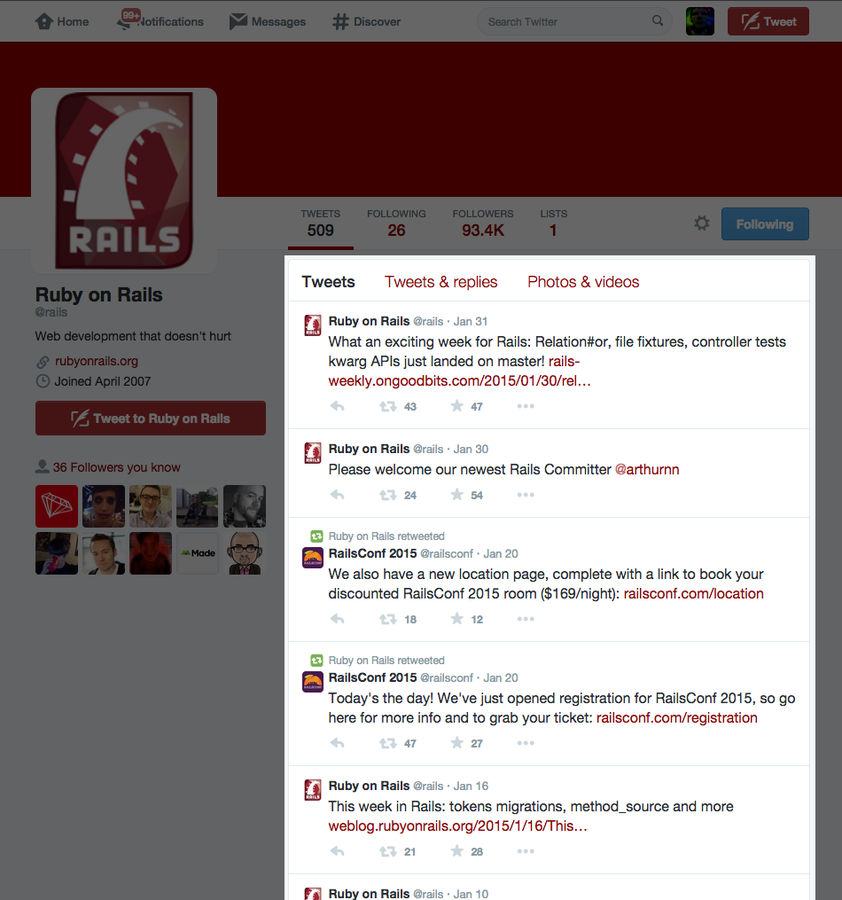Open the railsconf.com/registration link

tap(677, 717)
